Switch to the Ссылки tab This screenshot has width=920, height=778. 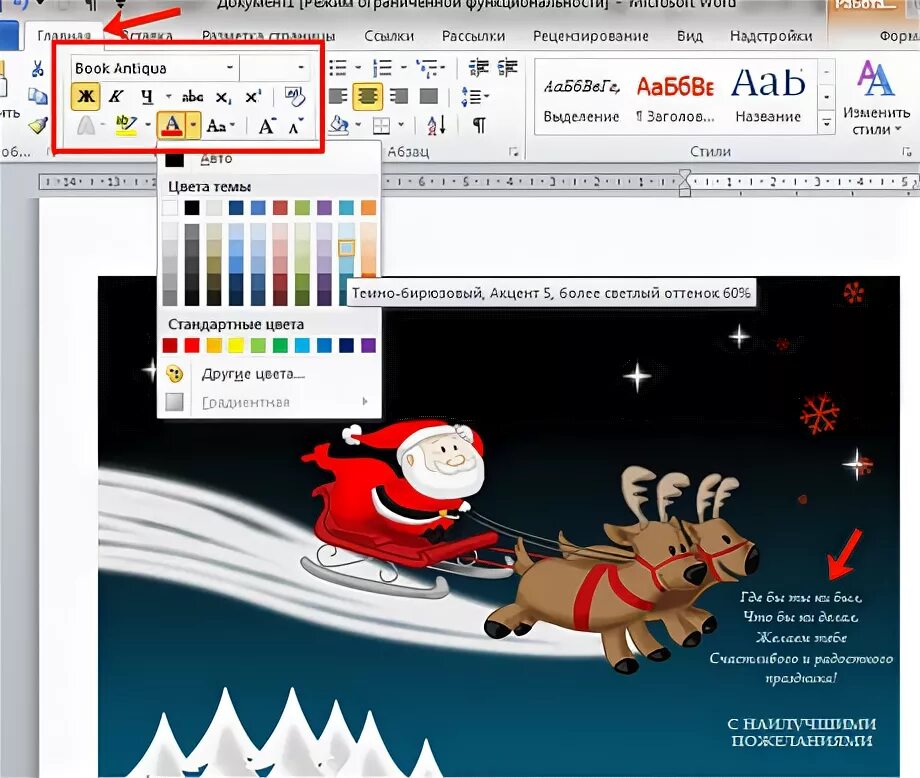389,36
